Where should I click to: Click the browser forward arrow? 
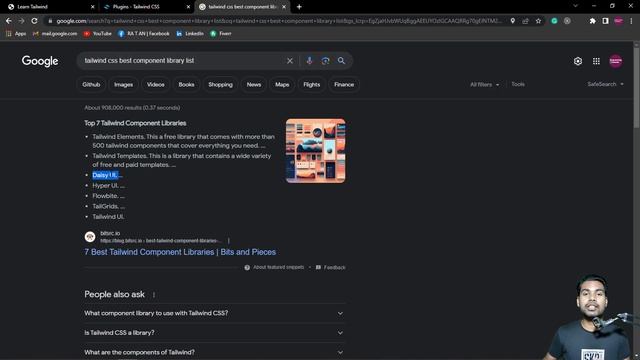(x=21, y=21)
